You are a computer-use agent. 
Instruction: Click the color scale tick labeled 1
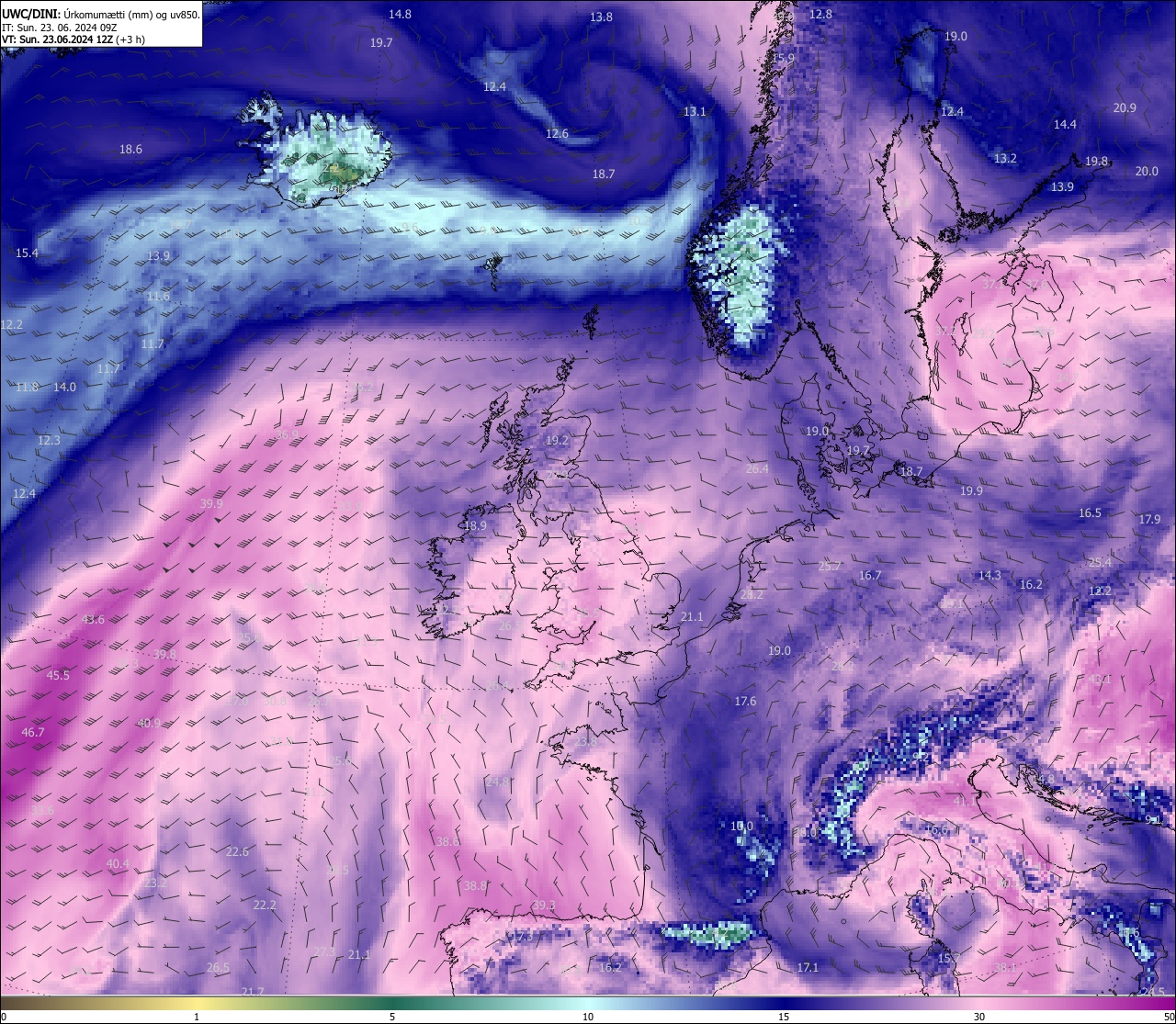pyautogui.click(x=197, y=1017)
